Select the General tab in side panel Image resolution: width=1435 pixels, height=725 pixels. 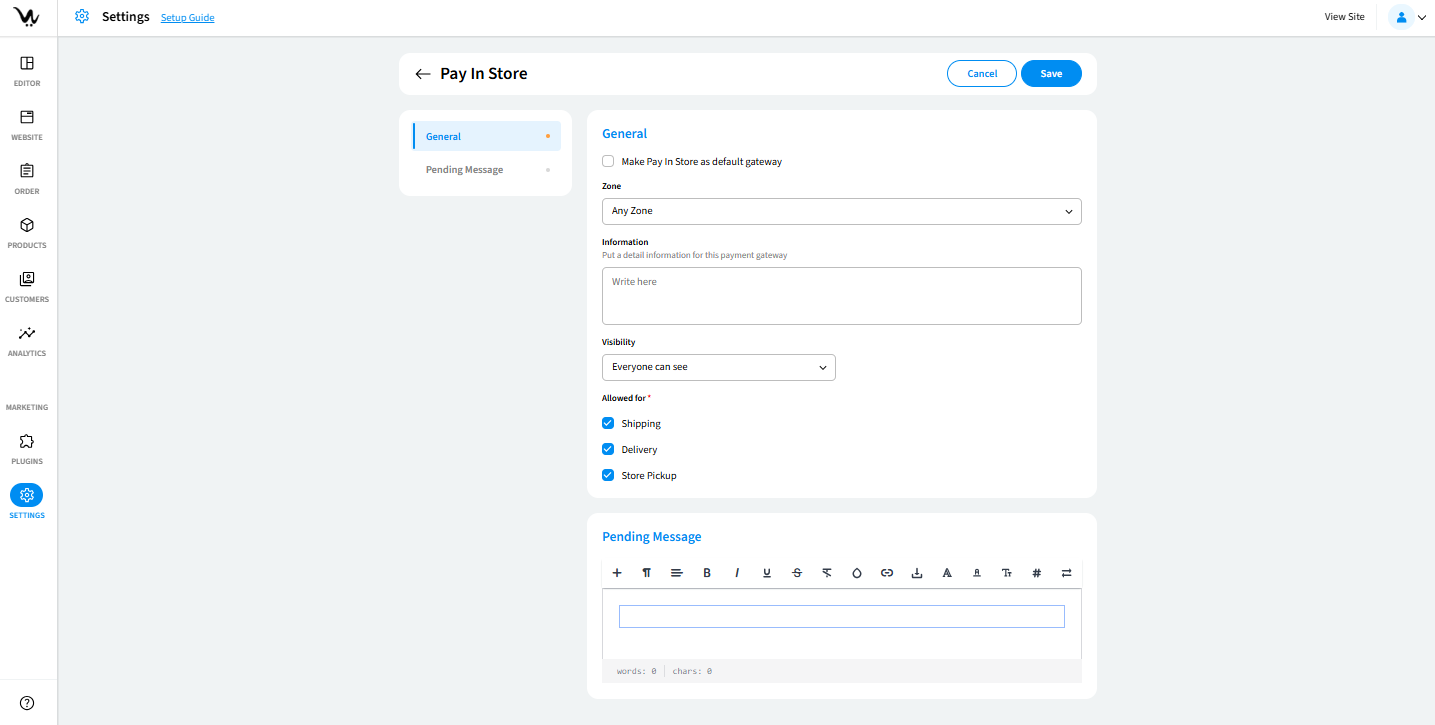pos(444,137)
